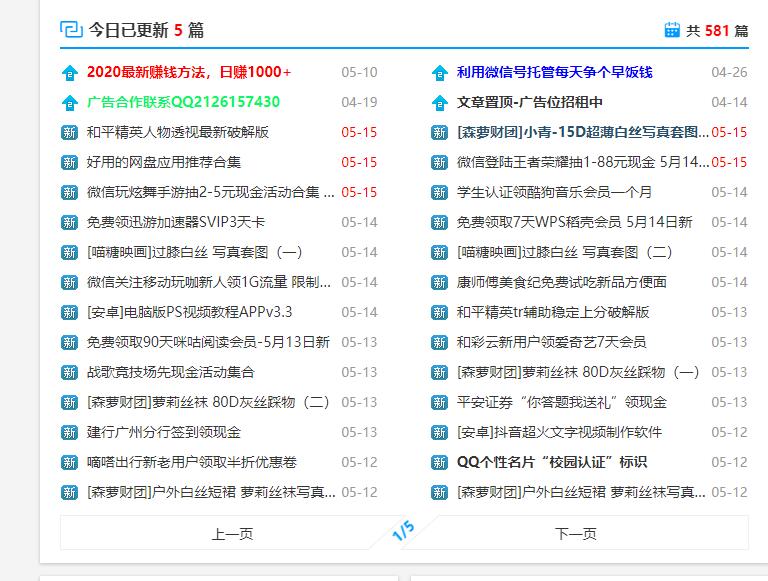Click date 04-26 on the 利用微信号托管 row
The image size is (768, 581).
(x=729, y=72)
